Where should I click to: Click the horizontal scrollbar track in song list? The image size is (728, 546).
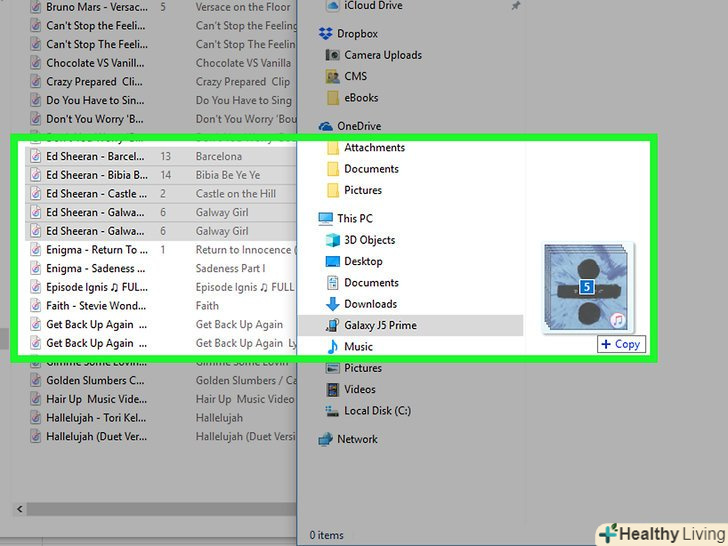coord(161,509)
